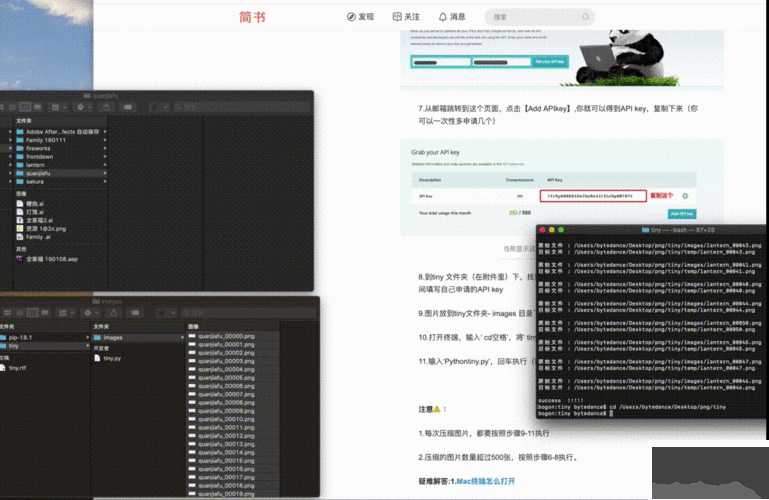769x500 pixels.
Task: Select the tiny.py script file
Action: pos(112,358)
